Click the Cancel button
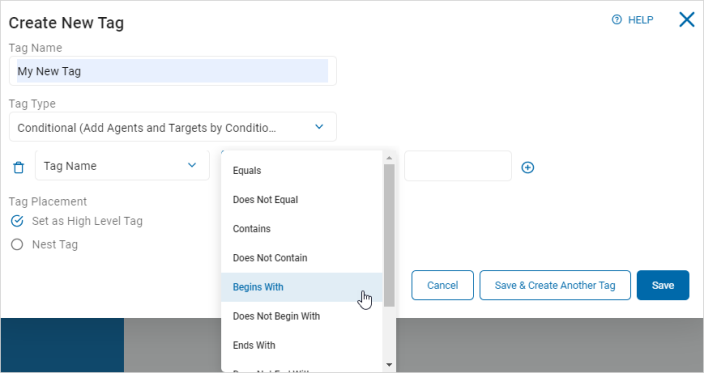Screen dimensions: 704x373 coord(442,285)
